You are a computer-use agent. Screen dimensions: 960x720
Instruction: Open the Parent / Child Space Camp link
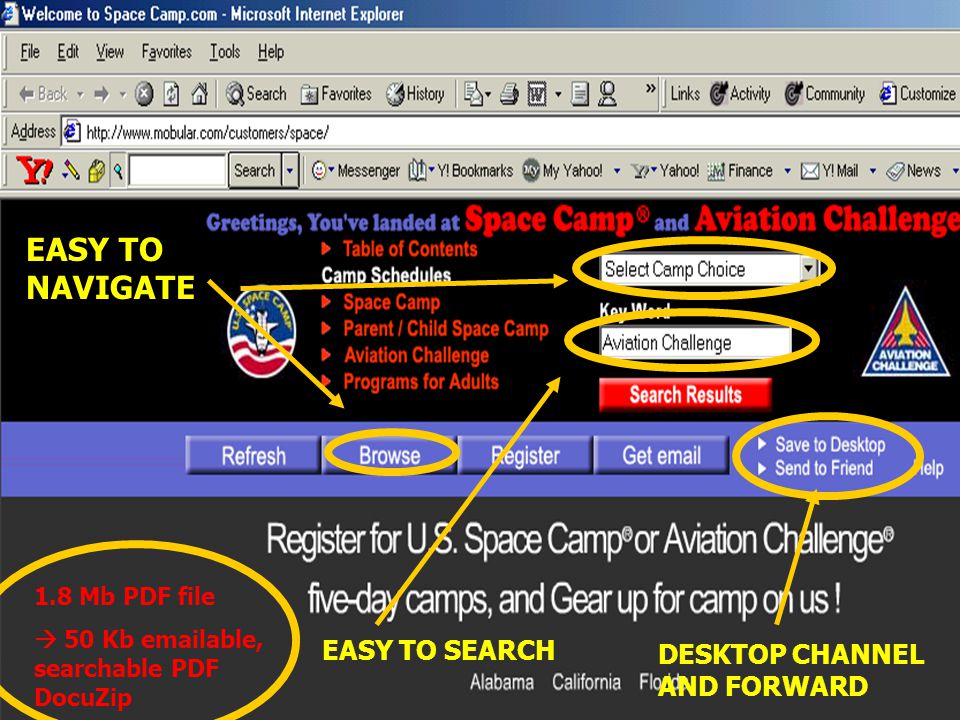coord(446,329)
